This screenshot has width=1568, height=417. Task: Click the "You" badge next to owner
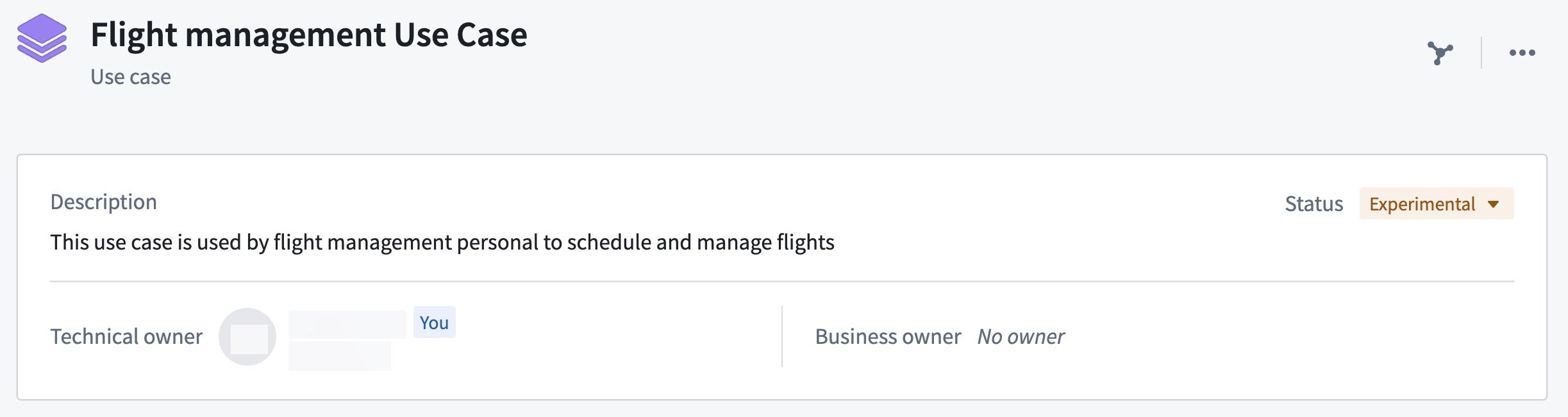tap(434, 322)
